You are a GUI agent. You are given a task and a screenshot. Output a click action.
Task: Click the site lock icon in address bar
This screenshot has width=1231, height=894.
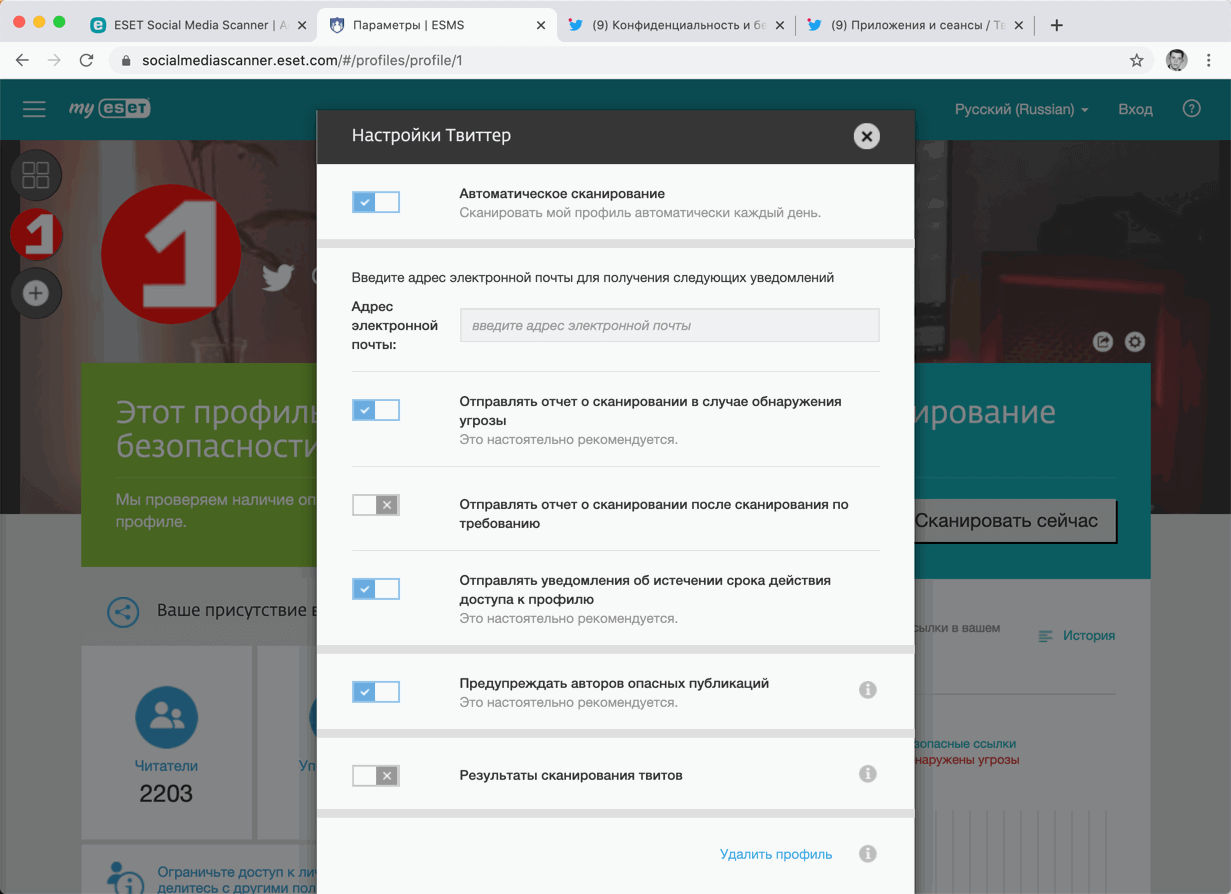126,60
